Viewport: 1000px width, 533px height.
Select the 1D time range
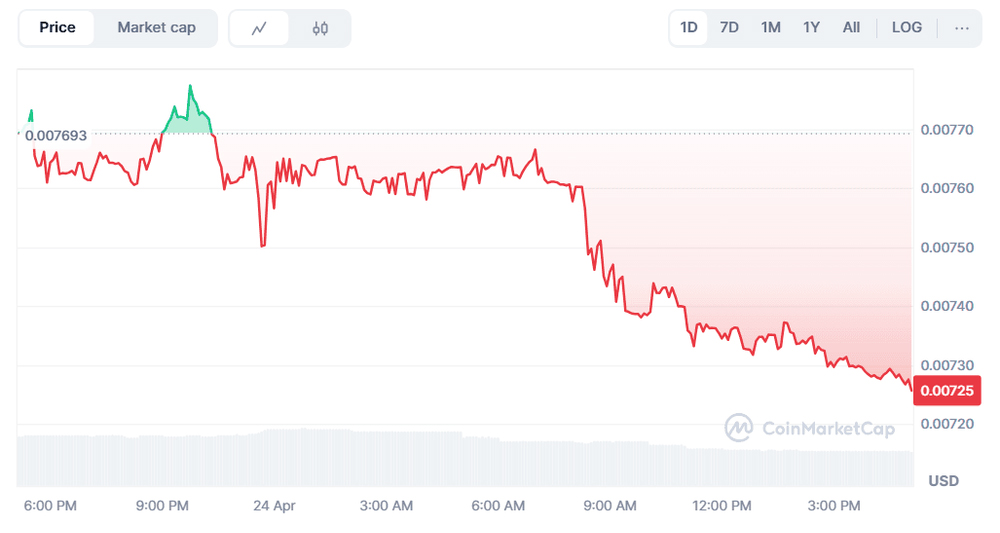point(689,28)
